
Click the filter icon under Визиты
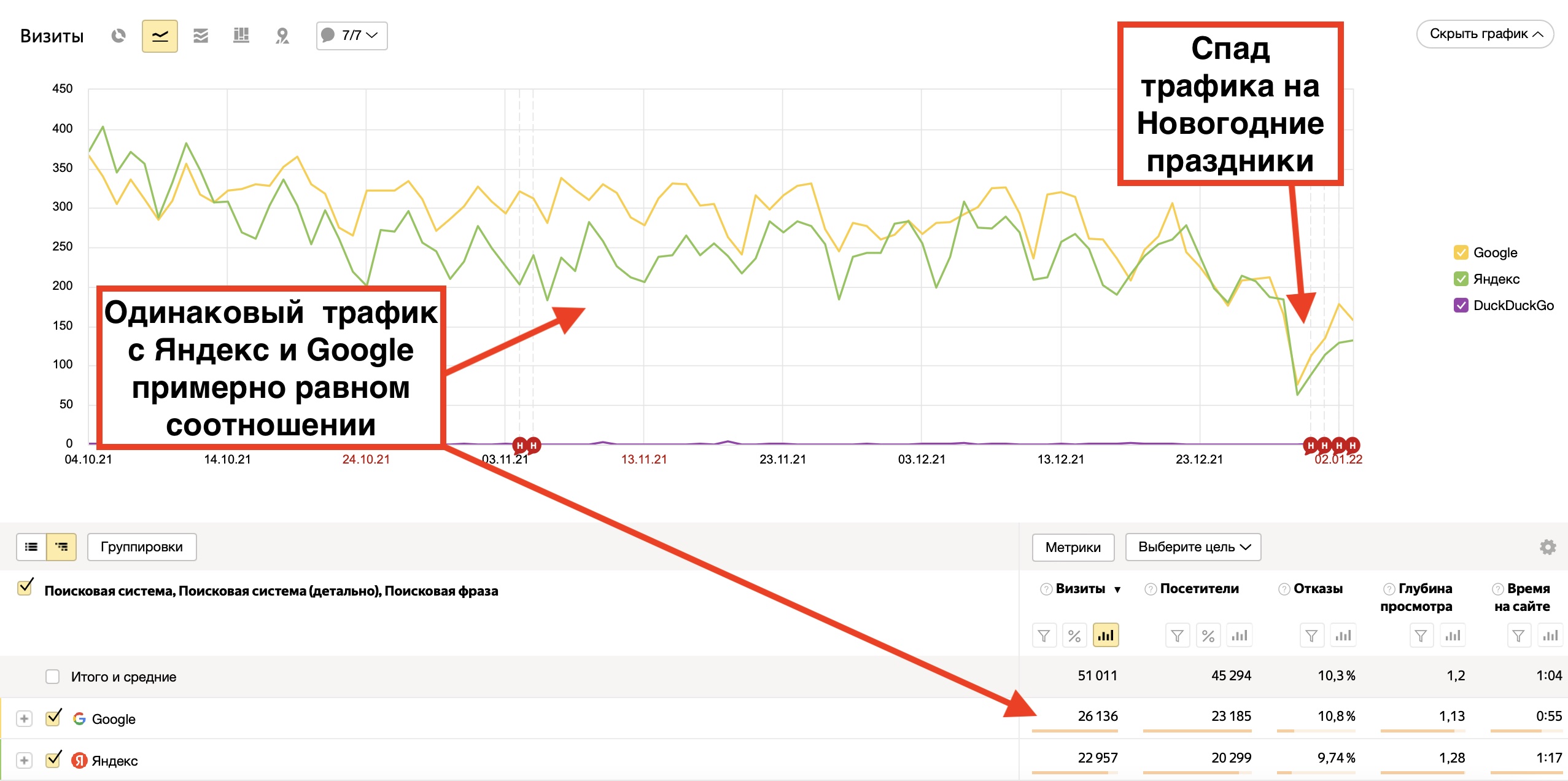pos(1044,635)
